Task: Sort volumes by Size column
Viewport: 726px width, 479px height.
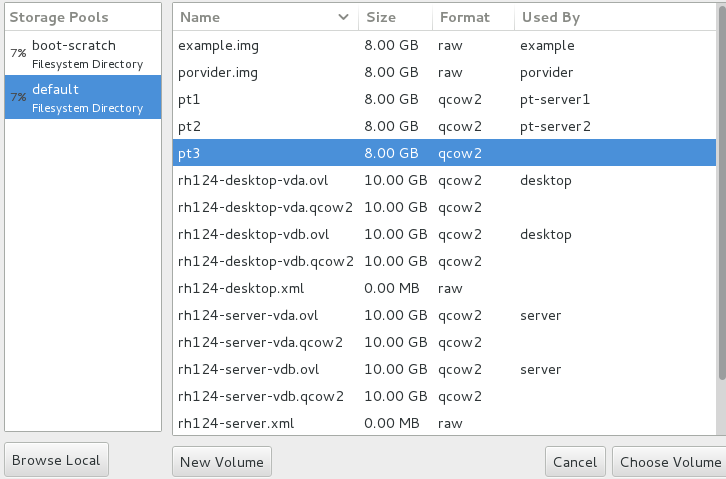Action: coord(395,17)
